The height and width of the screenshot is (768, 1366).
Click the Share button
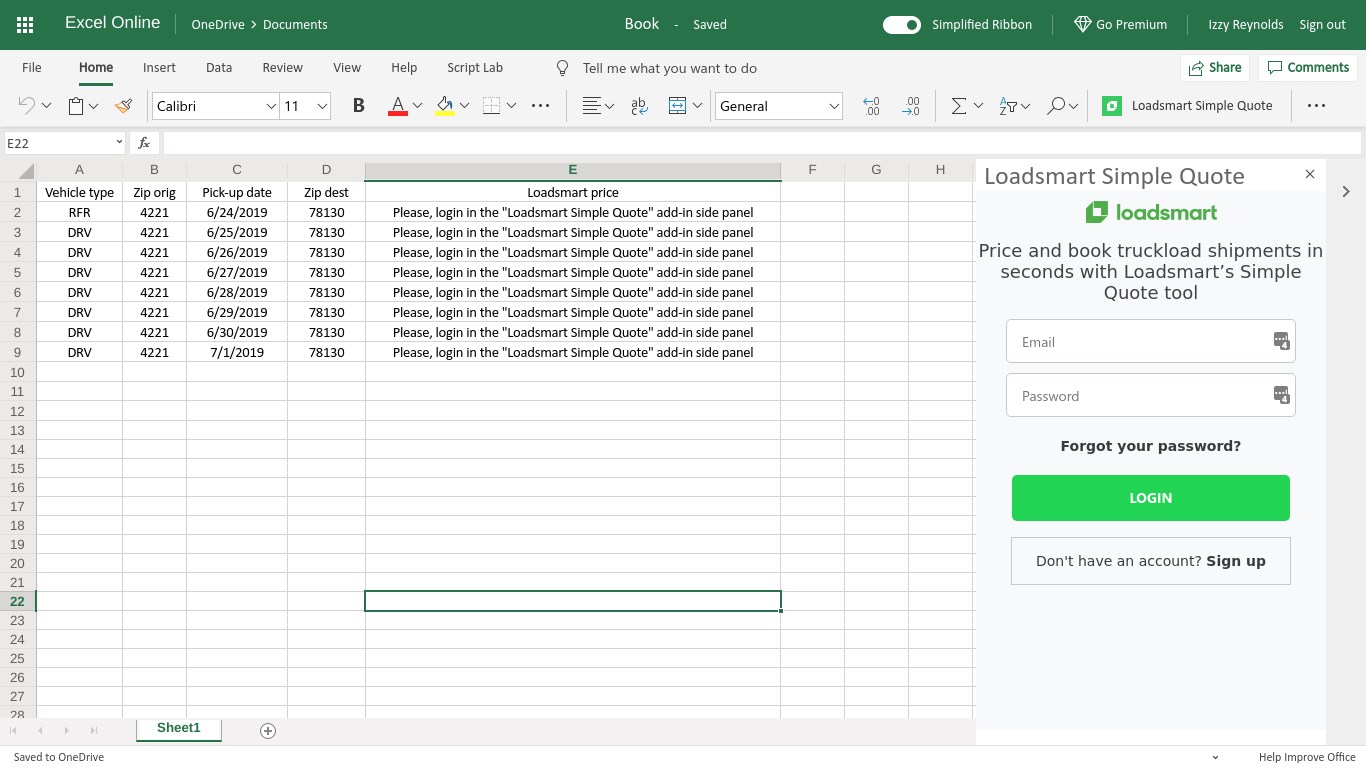[x=1215, y=68]
